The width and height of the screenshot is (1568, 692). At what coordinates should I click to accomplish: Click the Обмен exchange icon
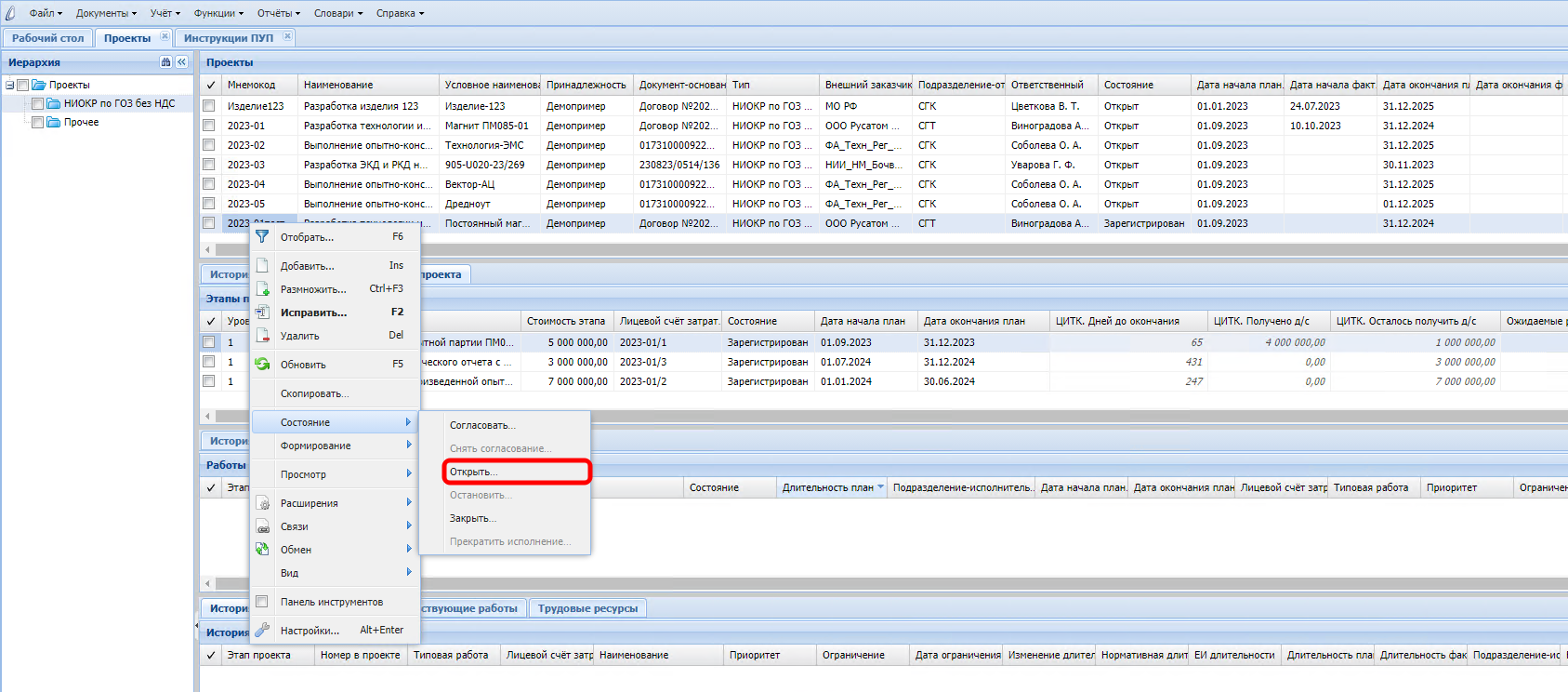[x=262, y=550]
